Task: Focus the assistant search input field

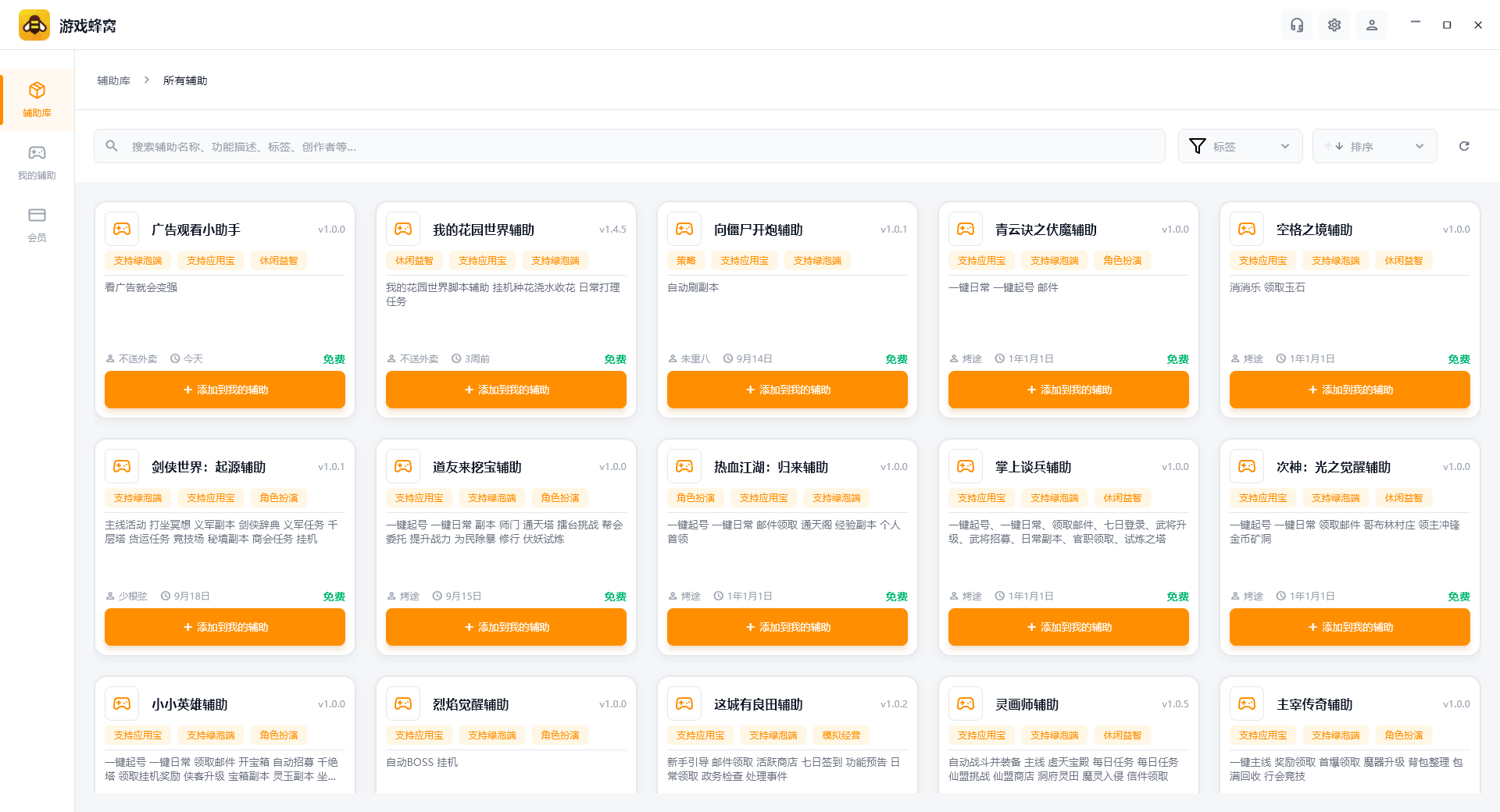Action: pyautogui.click(x=630, y=146)
